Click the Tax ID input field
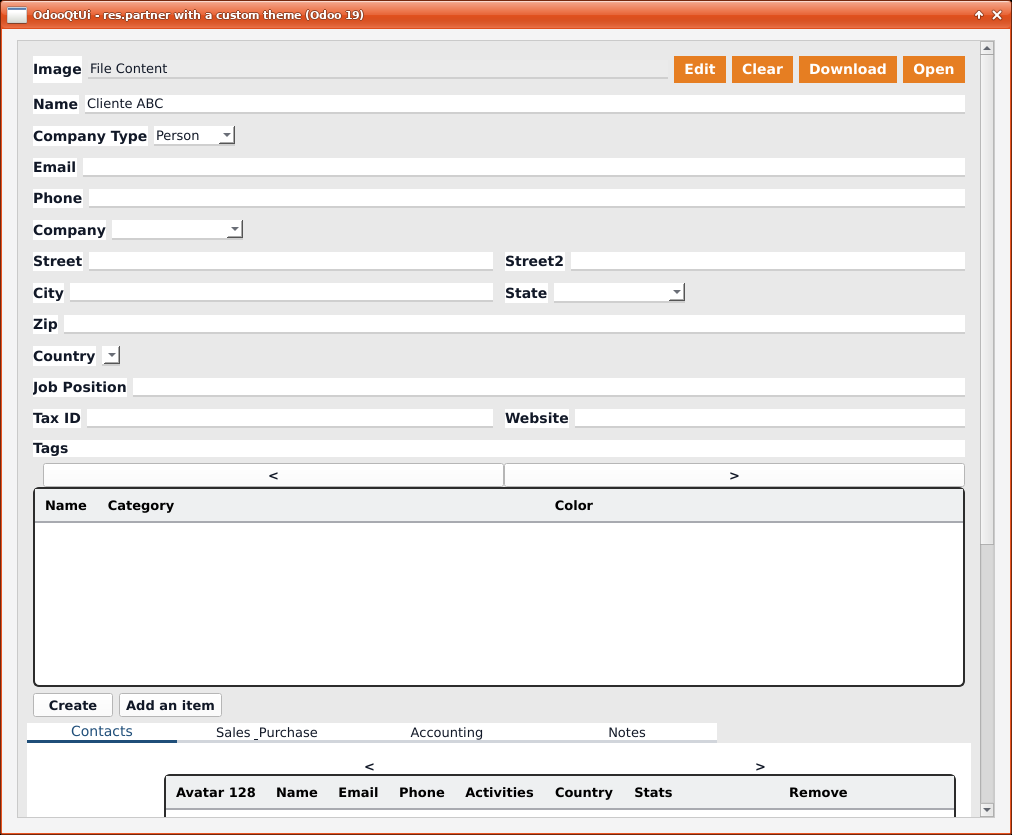Image resolution: width=1012 pixels, height=835 pixels. point(290,418)
